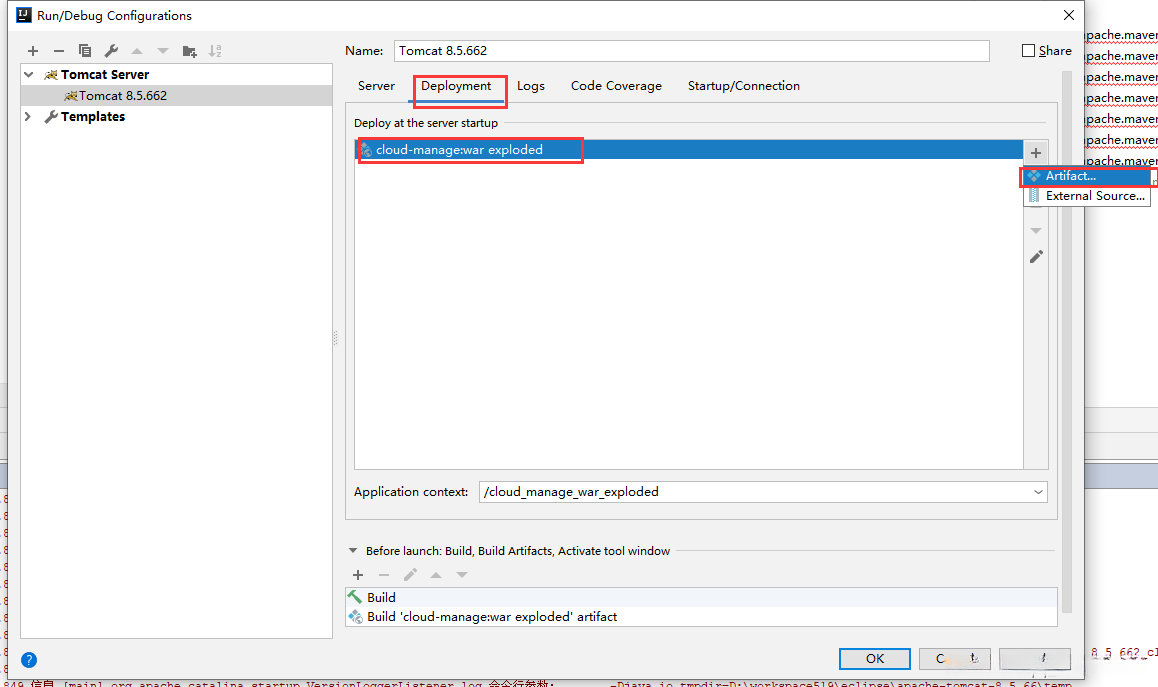Move deployed artifact down with side arrow
This screenshot has width=1158, height=687.
click(1036, 231)
